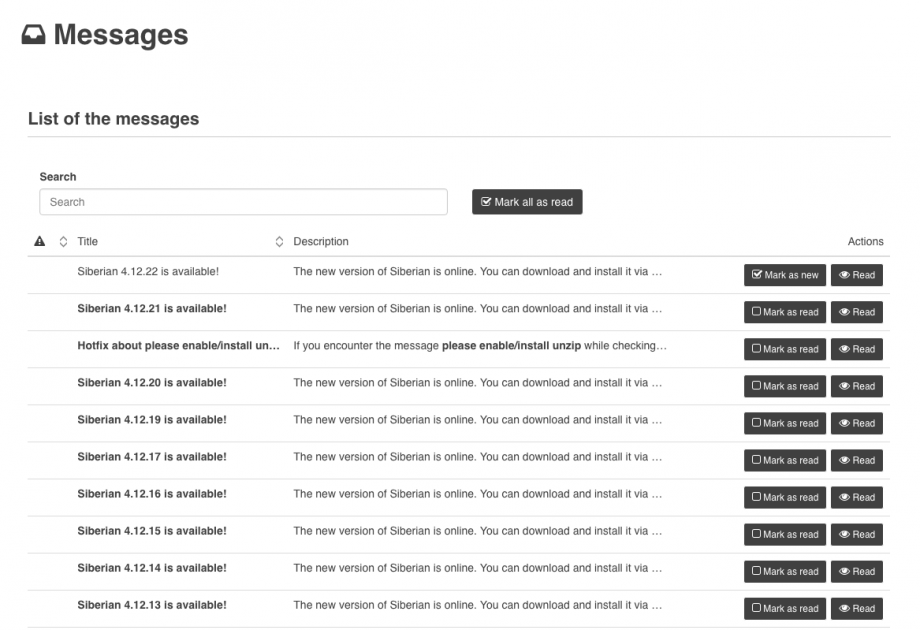Click the warning triangle column icon
Image resolution: width=920 pixels, height=630 pixels.
pos(40,241)
